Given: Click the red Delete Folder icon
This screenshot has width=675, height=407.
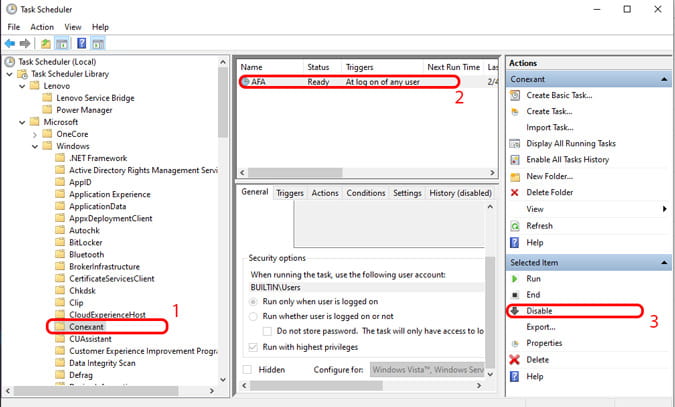Looking at the screenshot, I should tap(516, 192).
